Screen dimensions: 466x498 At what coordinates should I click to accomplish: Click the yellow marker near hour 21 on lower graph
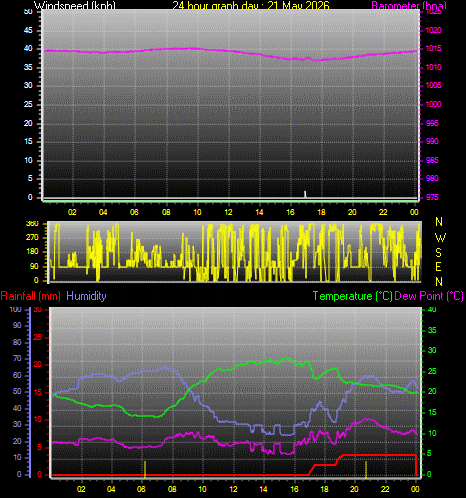click(x=366, y=469)
